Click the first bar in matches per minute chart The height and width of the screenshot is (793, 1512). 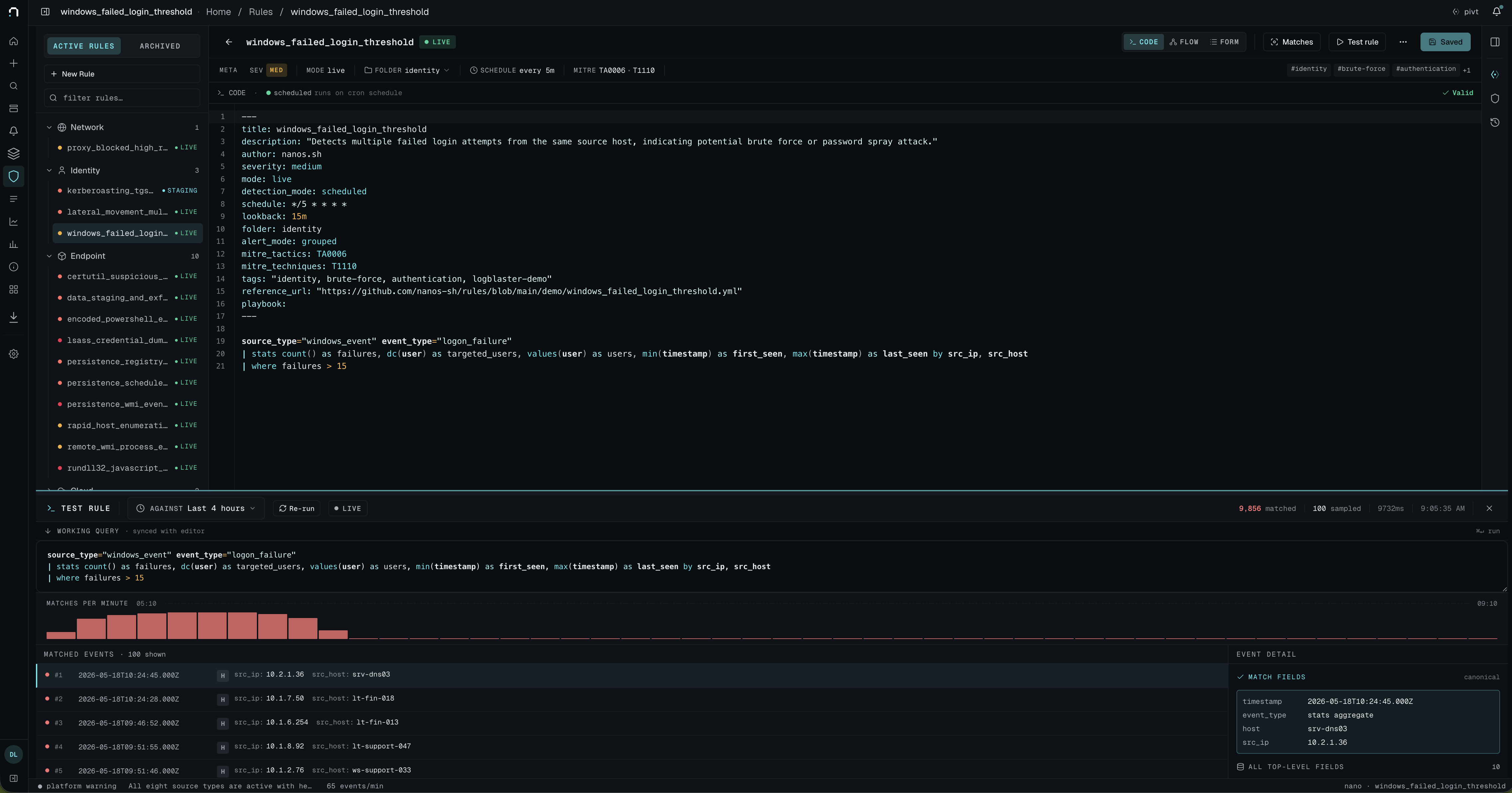pos(61,635)
